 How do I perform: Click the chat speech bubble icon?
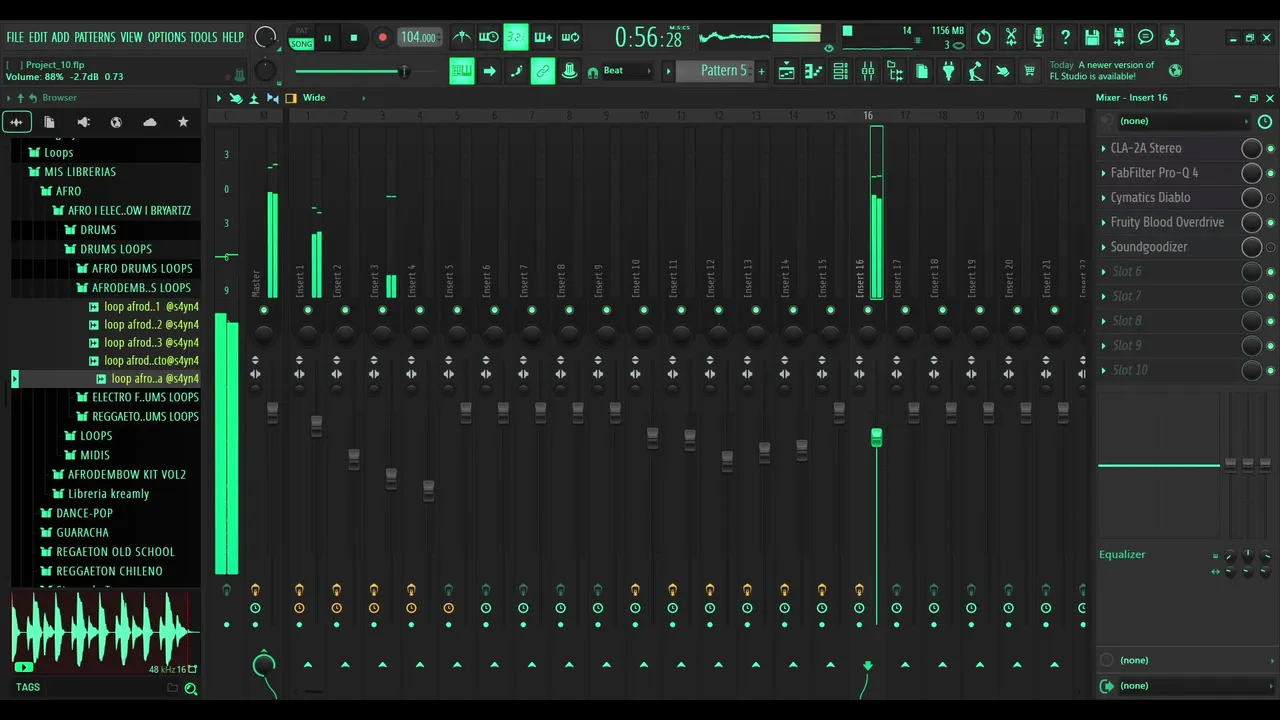(1146, 37)
